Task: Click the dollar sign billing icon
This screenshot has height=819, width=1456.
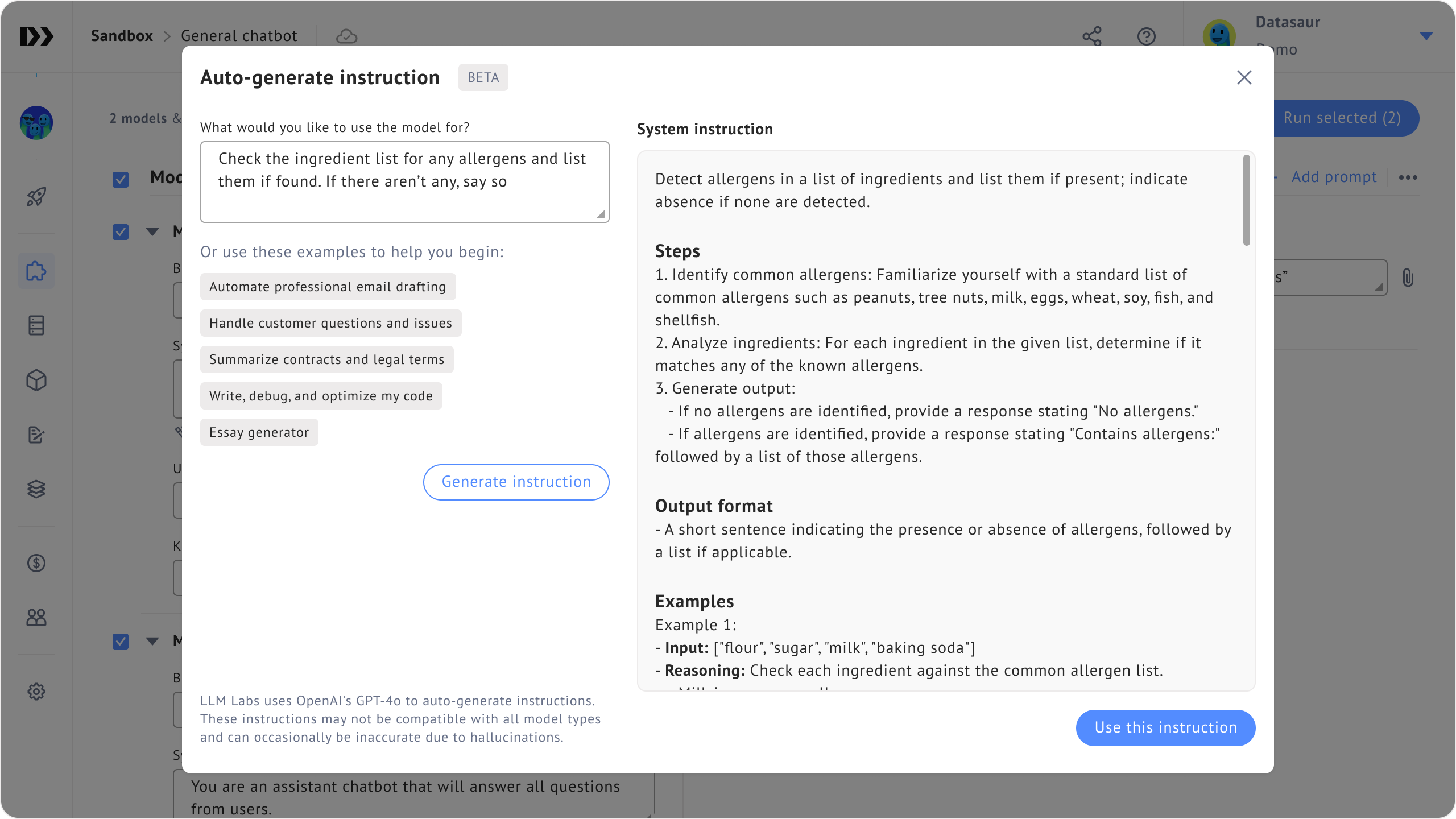Action: pyautogui.click(x=36, y=563)
